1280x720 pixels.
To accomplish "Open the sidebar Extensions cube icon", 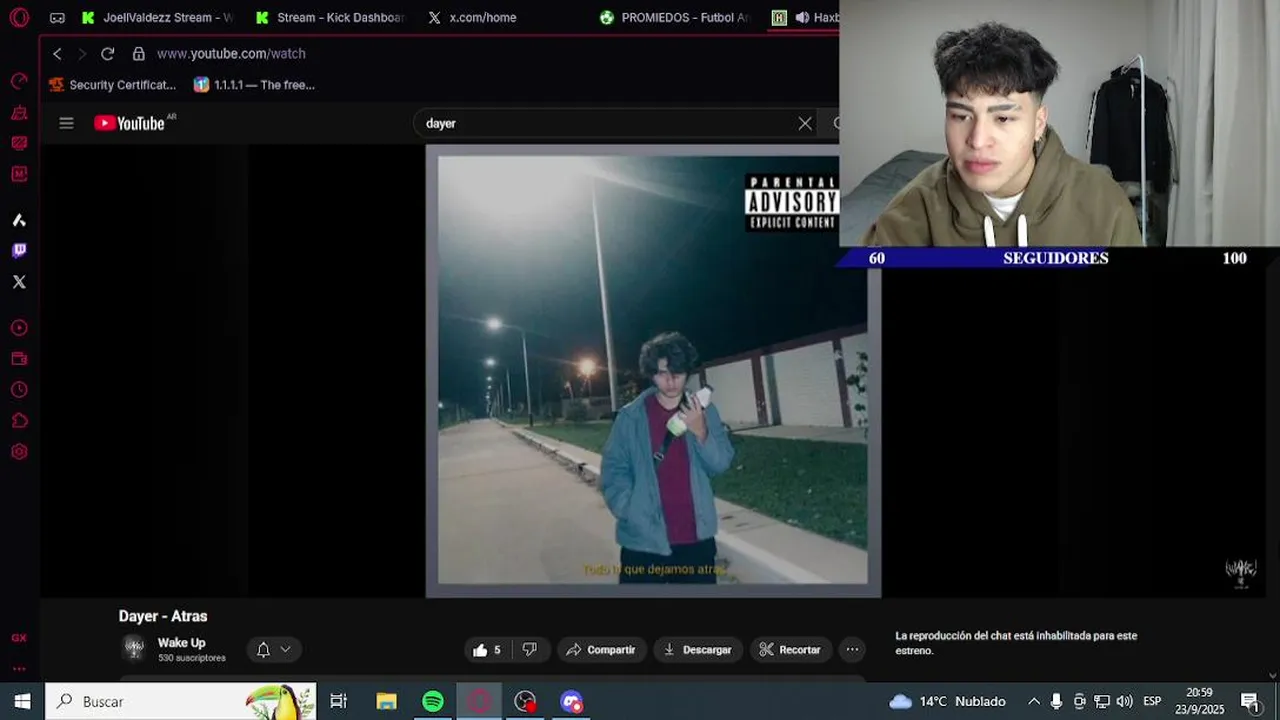I will point(19,421).
